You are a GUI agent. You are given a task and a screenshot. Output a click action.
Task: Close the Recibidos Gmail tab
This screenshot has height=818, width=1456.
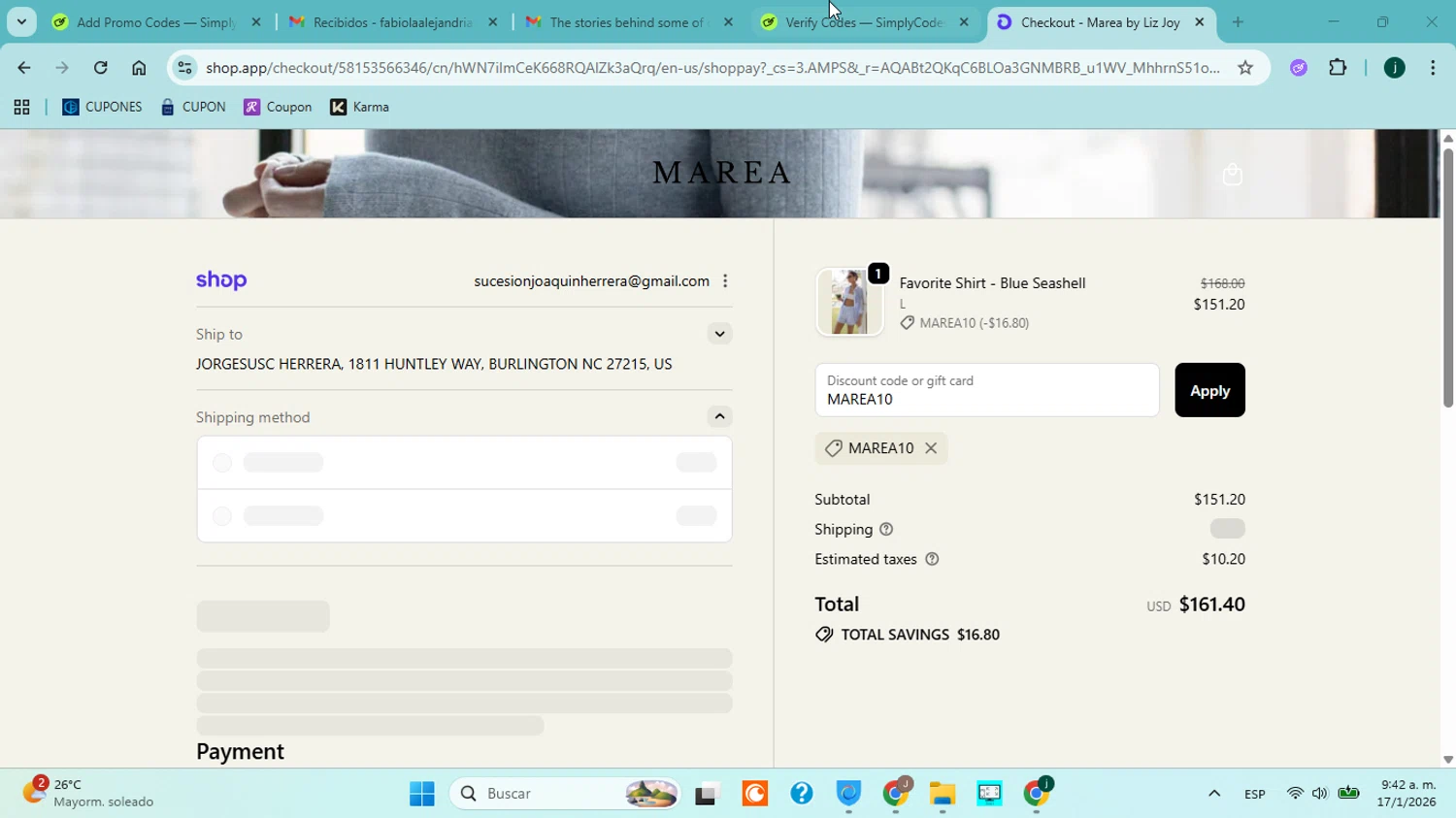(493, 22)
